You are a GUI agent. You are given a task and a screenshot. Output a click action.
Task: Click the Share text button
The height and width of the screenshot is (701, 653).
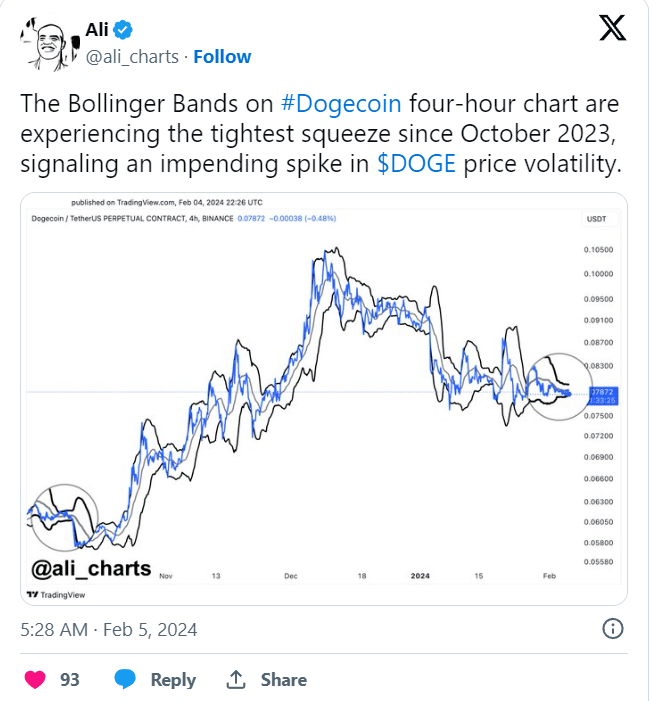284,680
